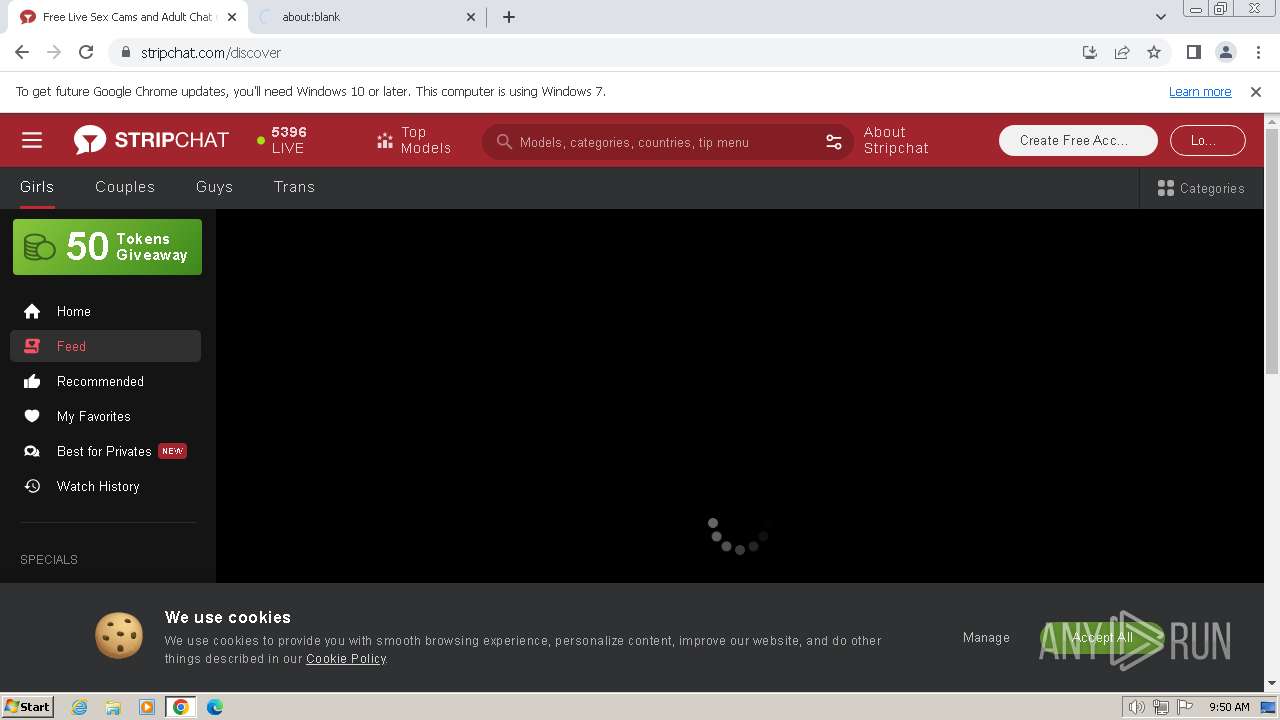Open the Windows Start menu

[28, 707]
